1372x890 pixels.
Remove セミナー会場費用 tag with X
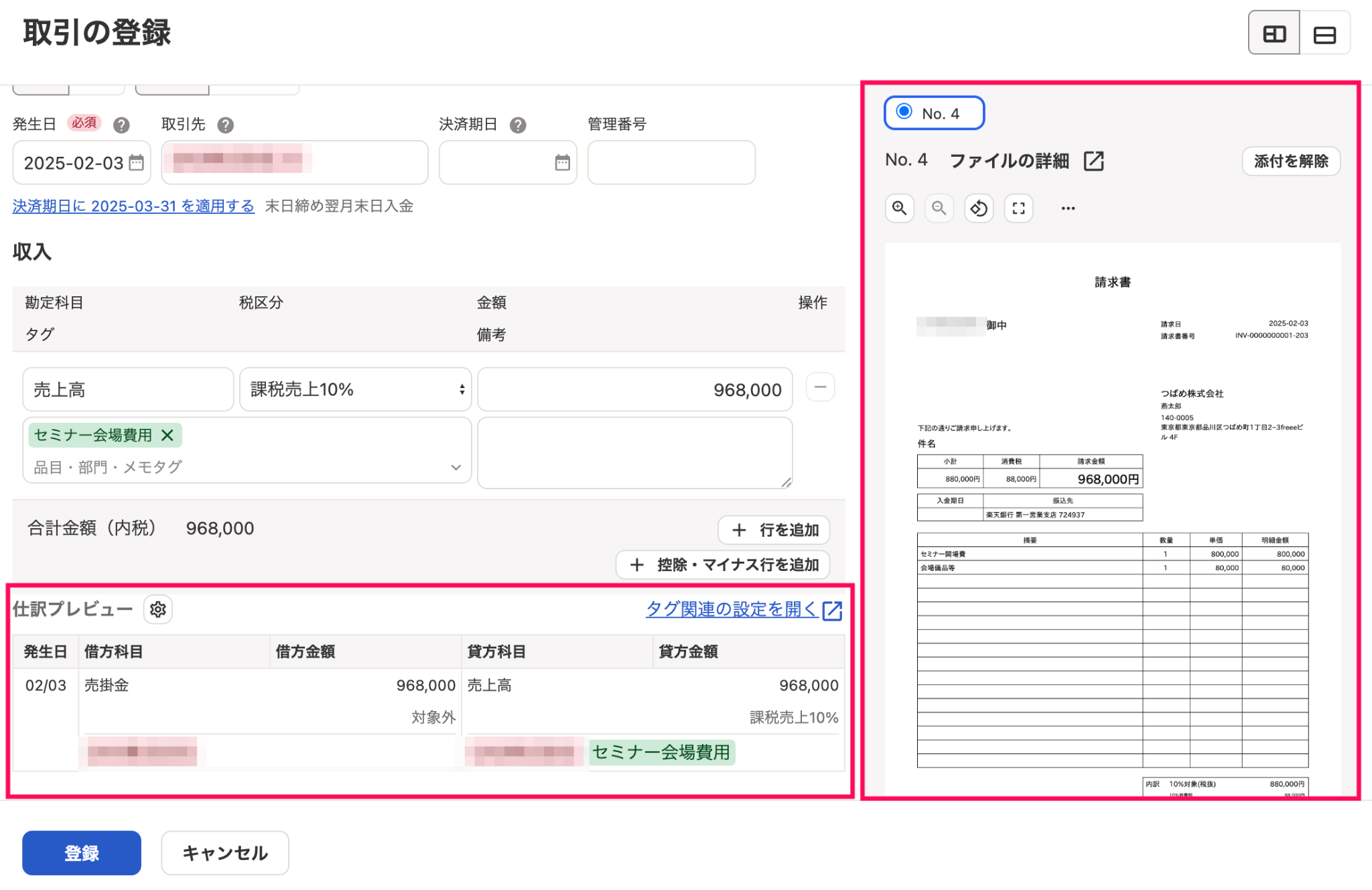pos(167,435)
